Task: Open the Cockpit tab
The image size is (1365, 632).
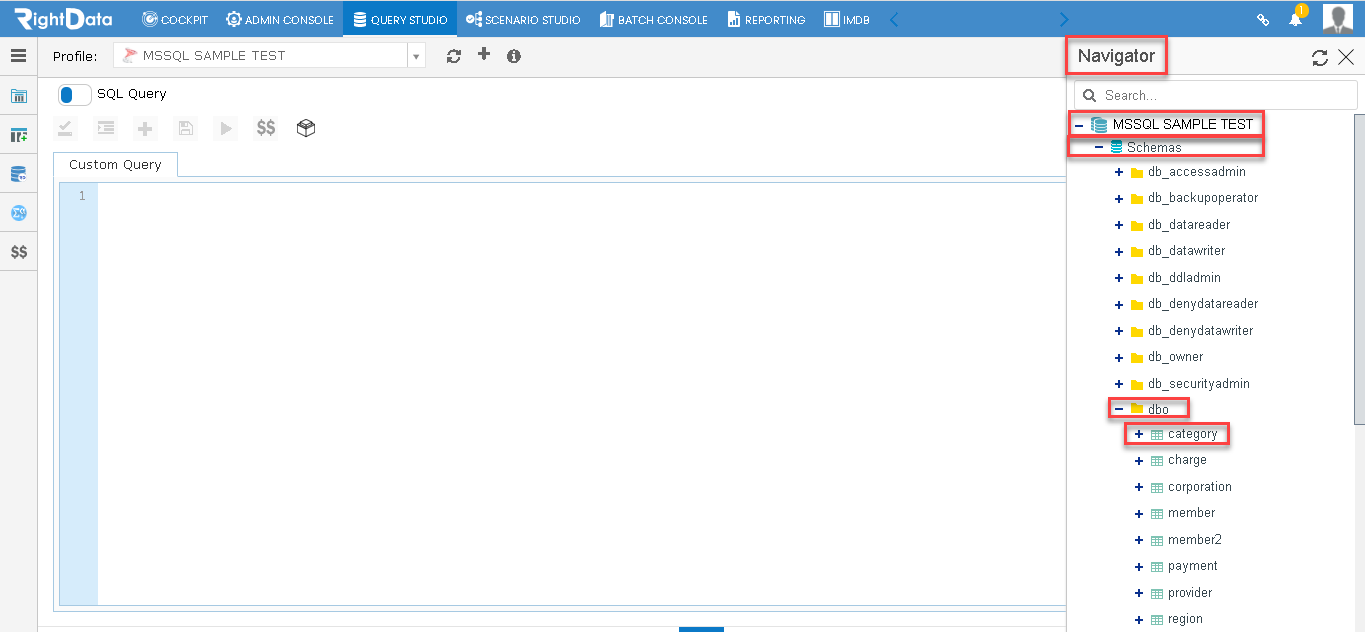Action: pyautogui.click(x=175, y=19)
